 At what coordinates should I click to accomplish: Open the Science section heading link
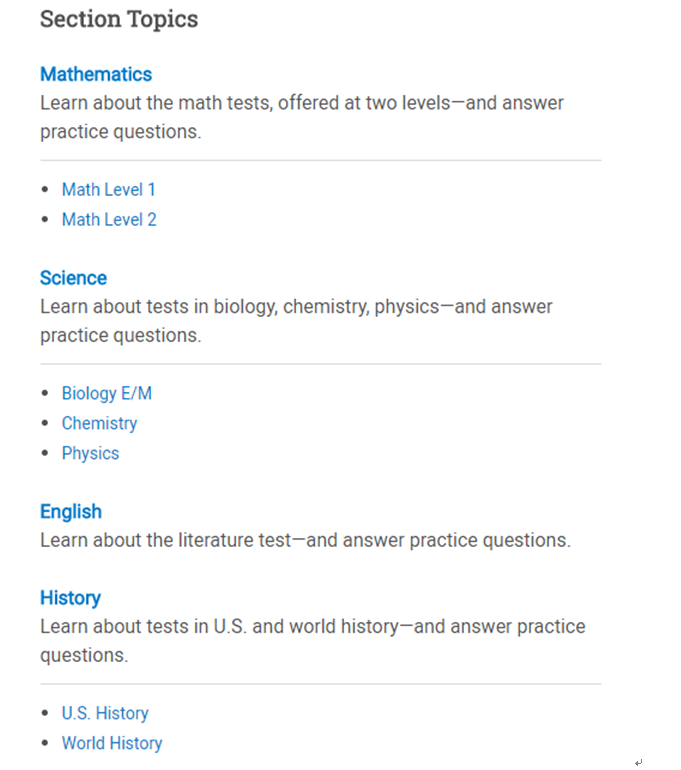pyautogui.click(x=73, y=278)
